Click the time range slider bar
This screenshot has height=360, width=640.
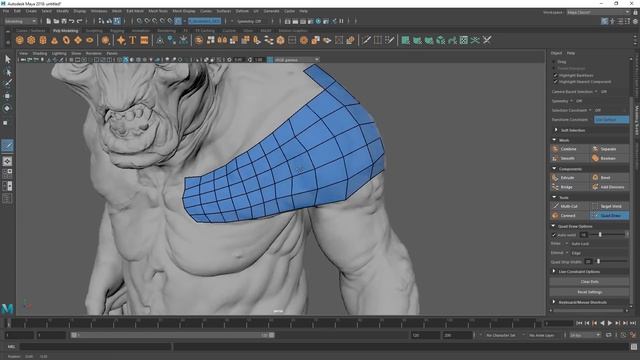point(173,335)
